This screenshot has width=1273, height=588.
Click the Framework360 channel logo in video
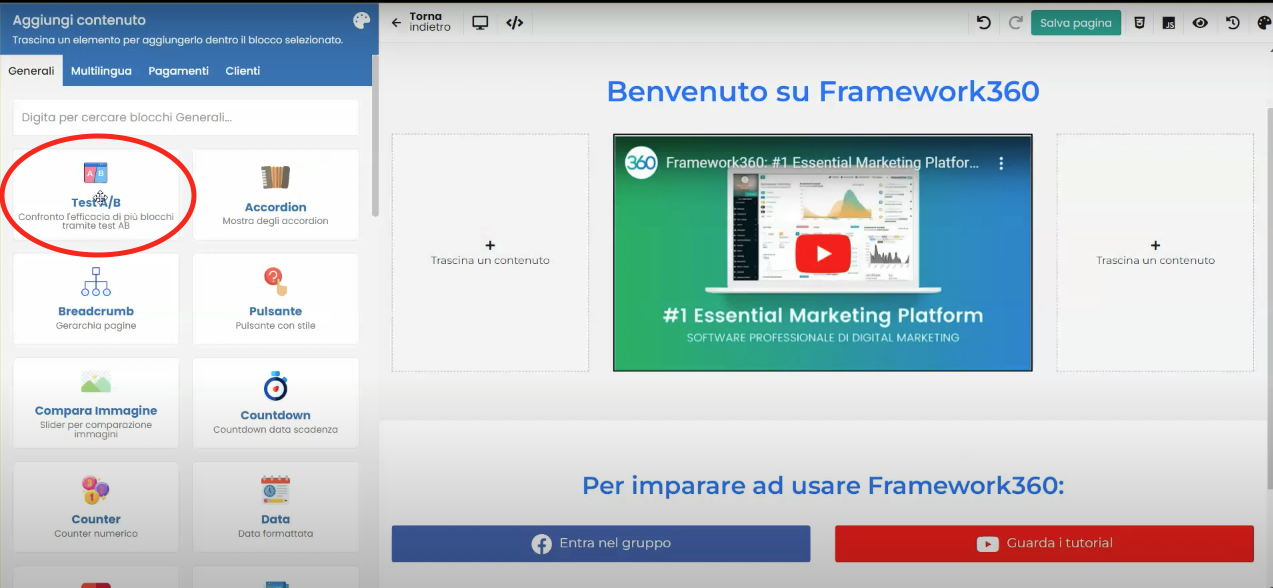641,162
